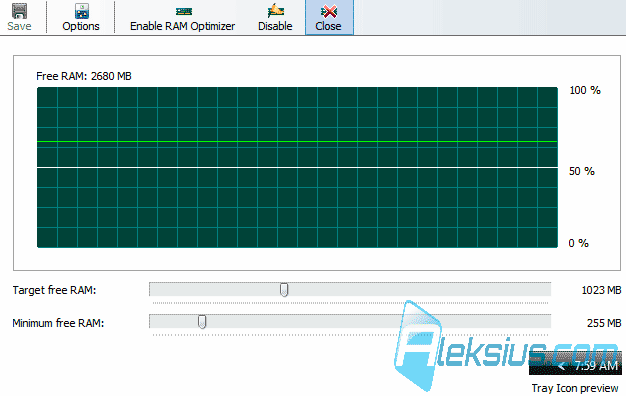
Task: Click the 7:59 AM tray clock preview
Action: tap(596, 366)
